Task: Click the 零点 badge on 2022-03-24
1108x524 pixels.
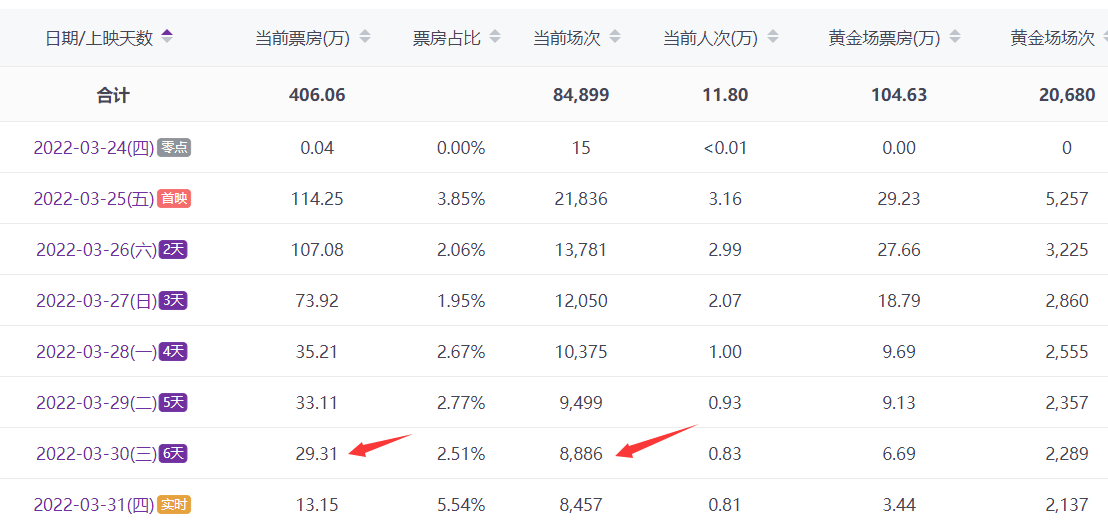Action: coord(174,148)
